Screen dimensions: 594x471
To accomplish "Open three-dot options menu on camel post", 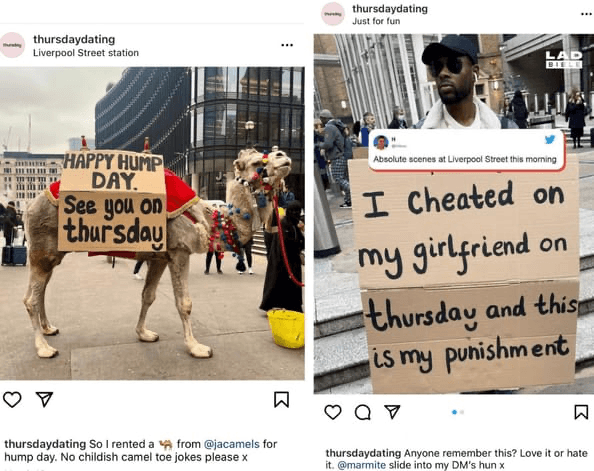I will [287, 45].
